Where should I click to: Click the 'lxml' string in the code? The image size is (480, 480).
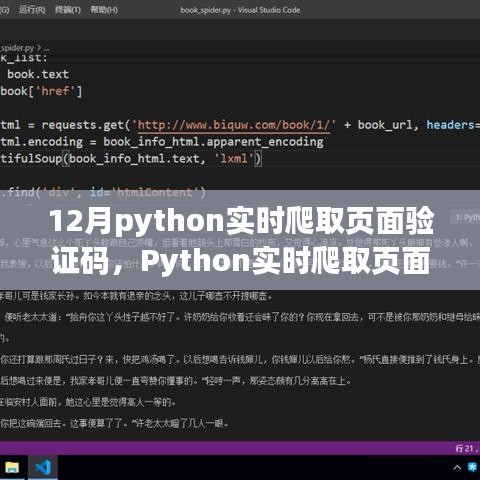[x=234, y=158]
